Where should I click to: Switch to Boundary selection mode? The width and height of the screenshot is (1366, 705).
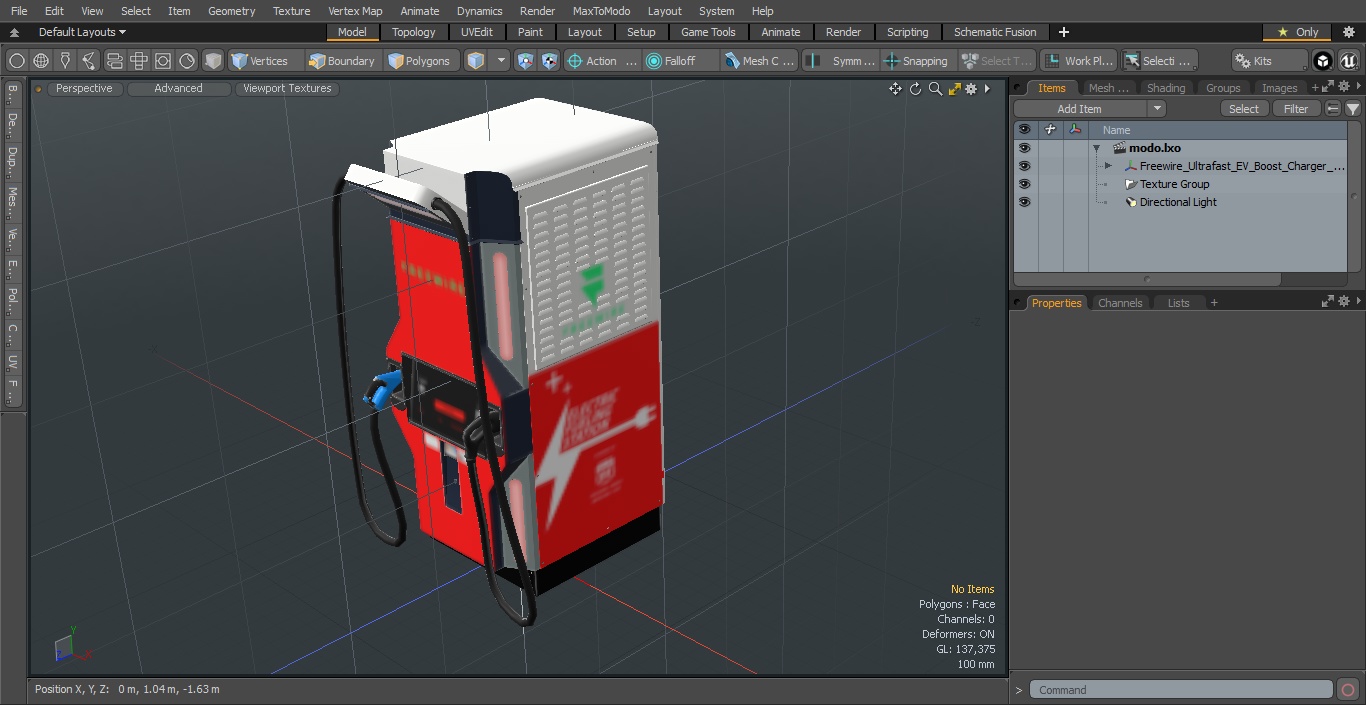point(342,61)
